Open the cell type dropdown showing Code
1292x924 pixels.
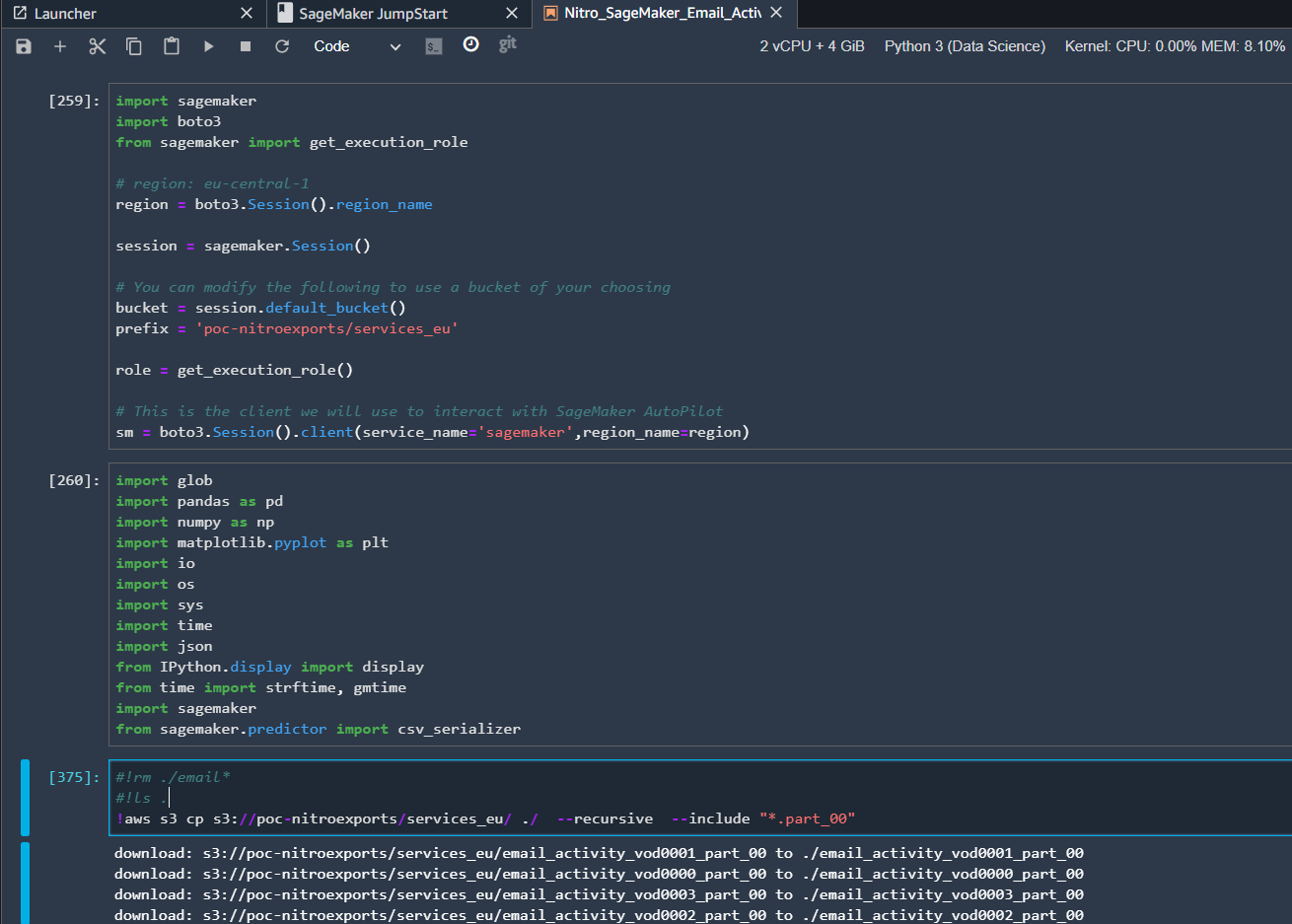[x=356, y=46]
